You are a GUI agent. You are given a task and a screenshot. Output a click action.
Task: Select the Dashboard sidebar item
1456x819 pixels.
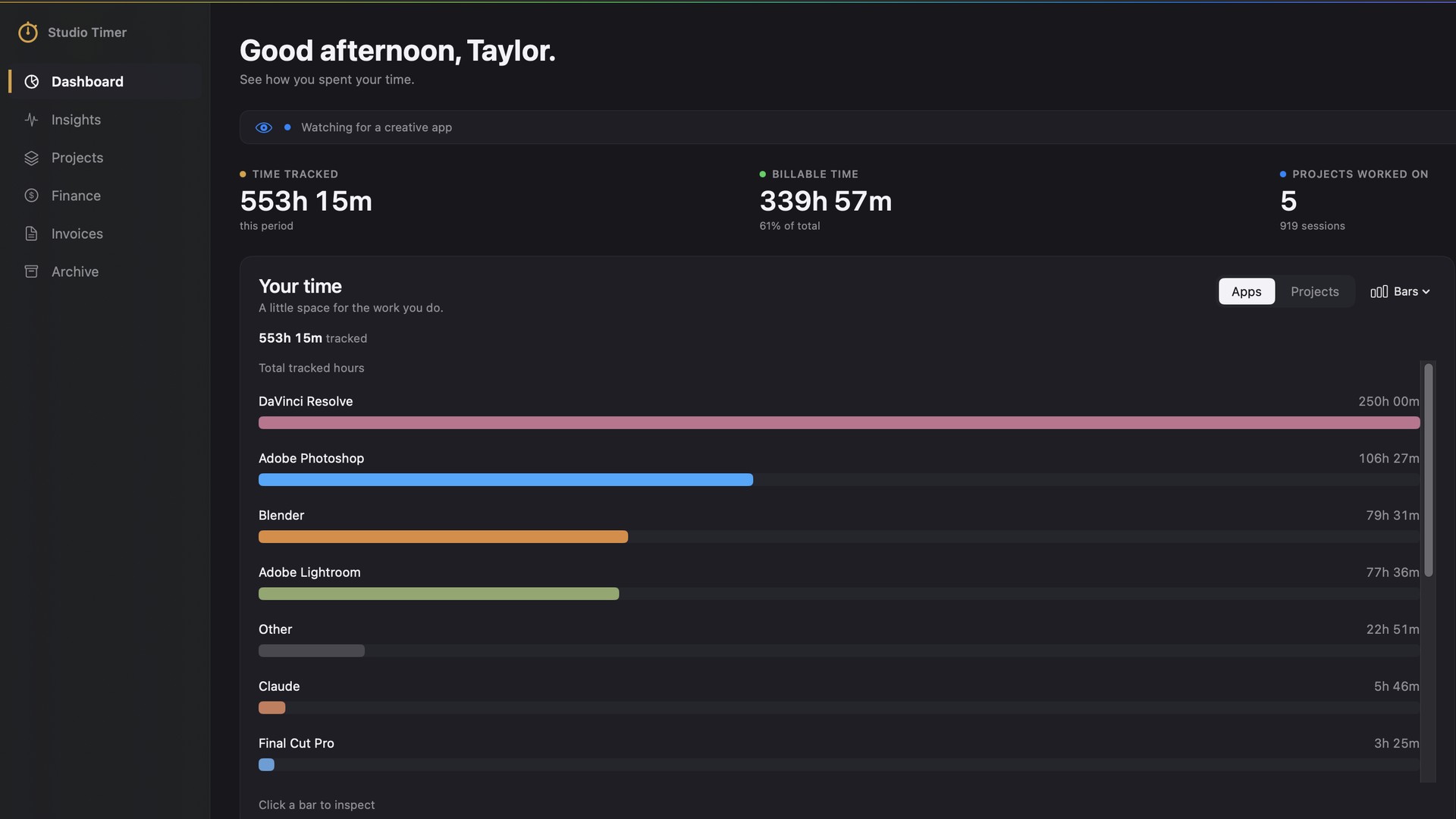click(105, 82)
